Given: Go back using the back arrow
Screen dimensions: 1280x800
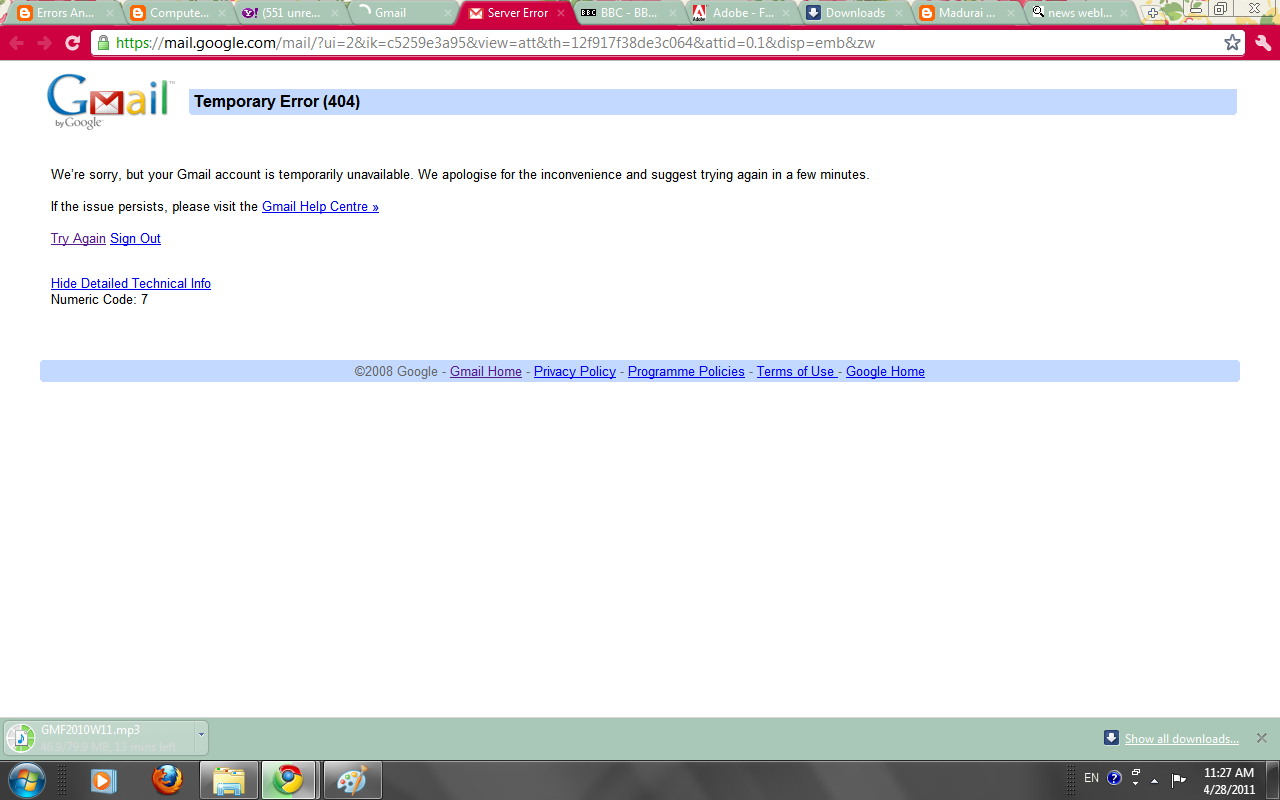Looking at the screenshot, I should pos(17,43).
